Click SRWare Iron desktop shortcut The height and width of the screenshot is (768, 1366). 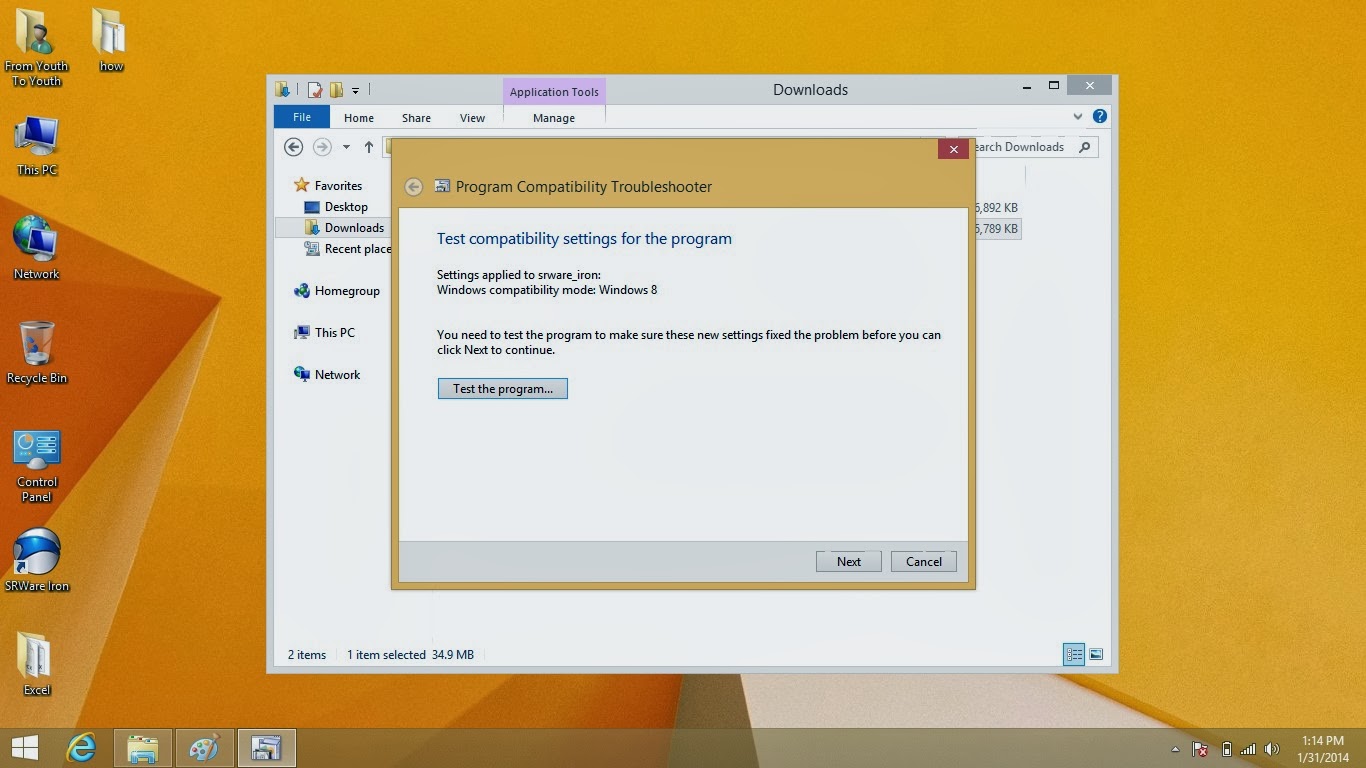(37, 560)
